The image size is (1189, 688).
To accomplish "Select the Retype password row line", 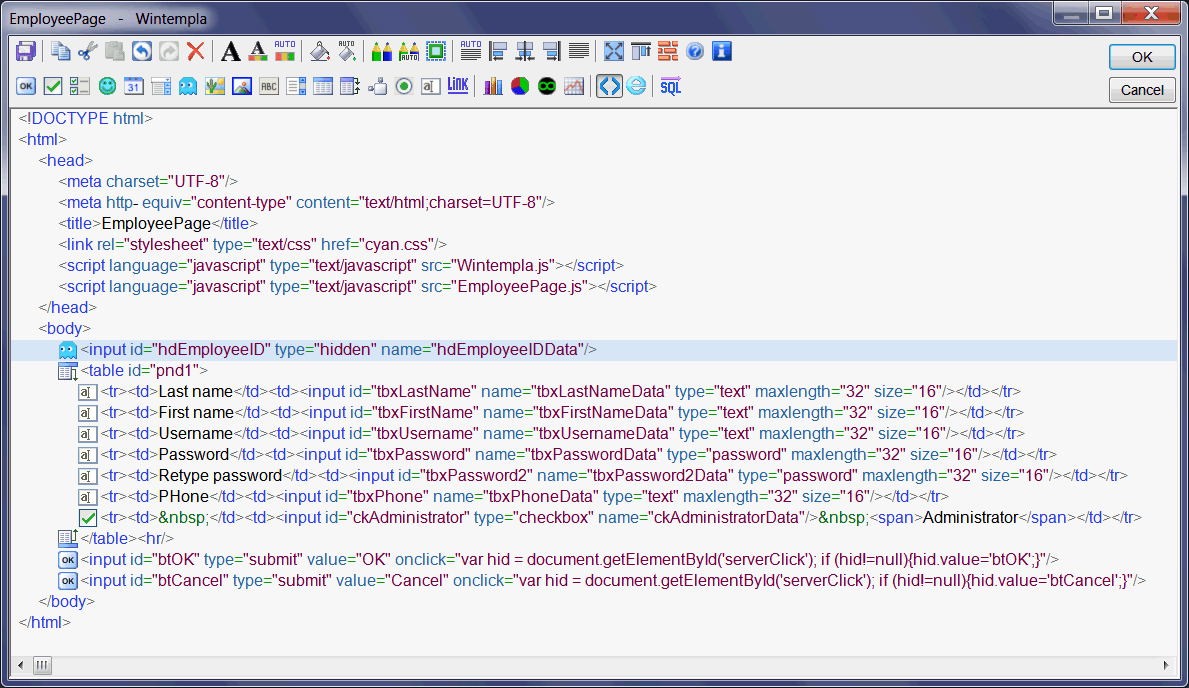I will pyautogui.click(x=614, y=476).
